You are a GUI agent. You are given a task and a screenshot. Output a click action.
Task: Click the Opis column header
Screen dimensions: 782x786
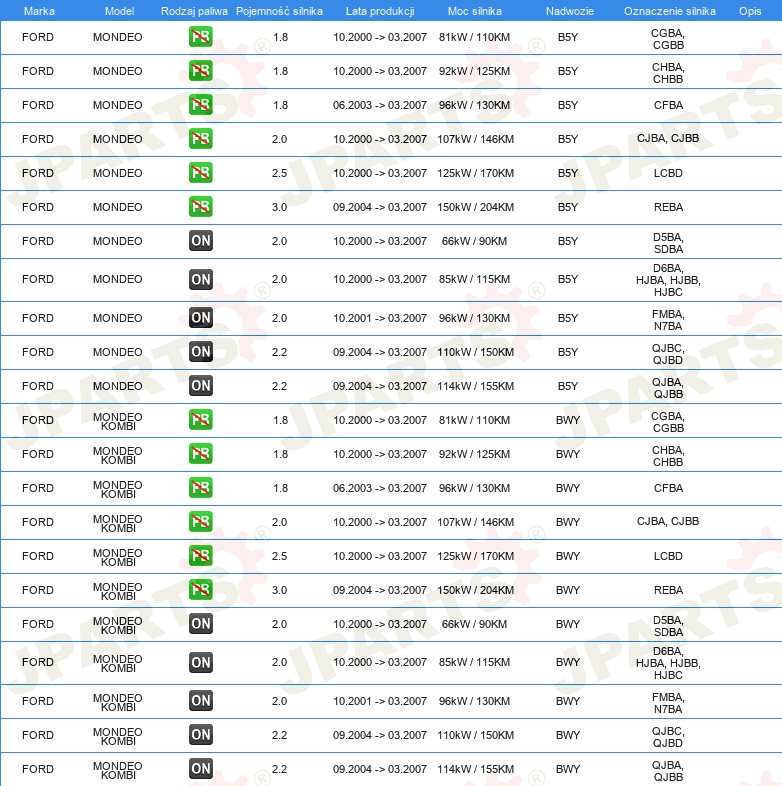tap(750, 11)
